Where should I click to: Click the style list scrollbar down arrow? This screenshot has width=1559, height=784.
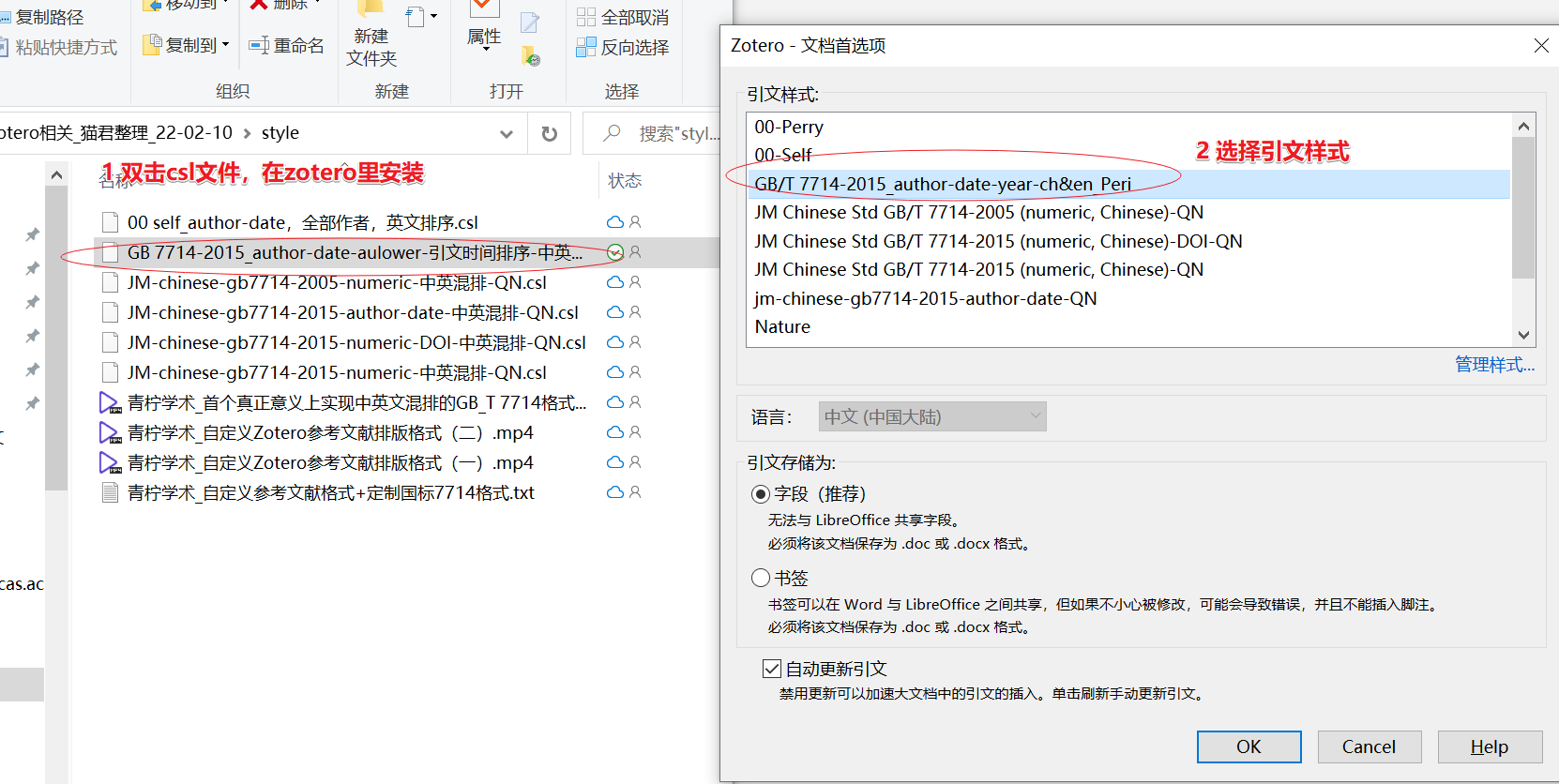(1523, 335)
